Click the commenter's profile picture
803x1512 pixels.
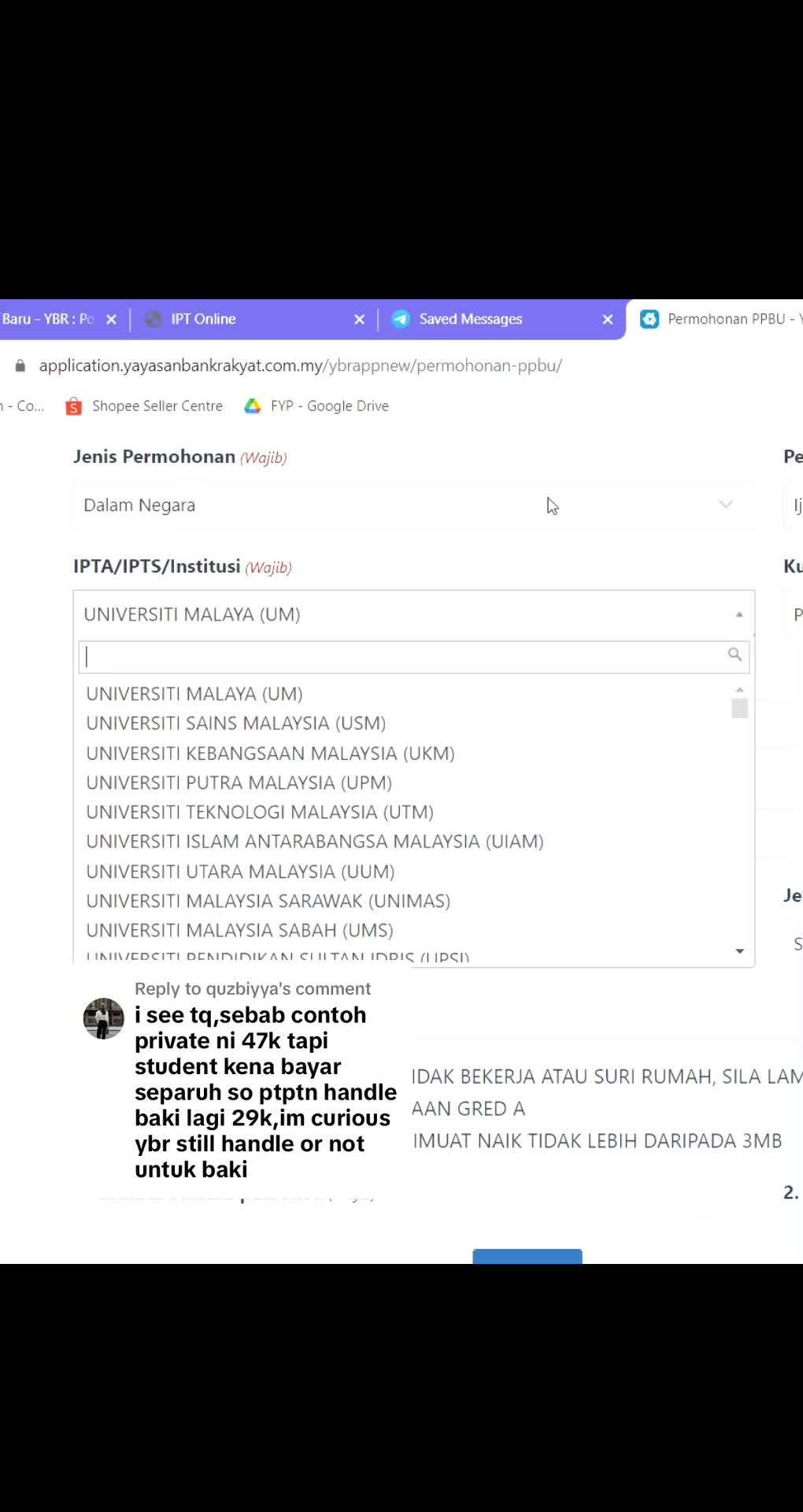[104, 1018]
